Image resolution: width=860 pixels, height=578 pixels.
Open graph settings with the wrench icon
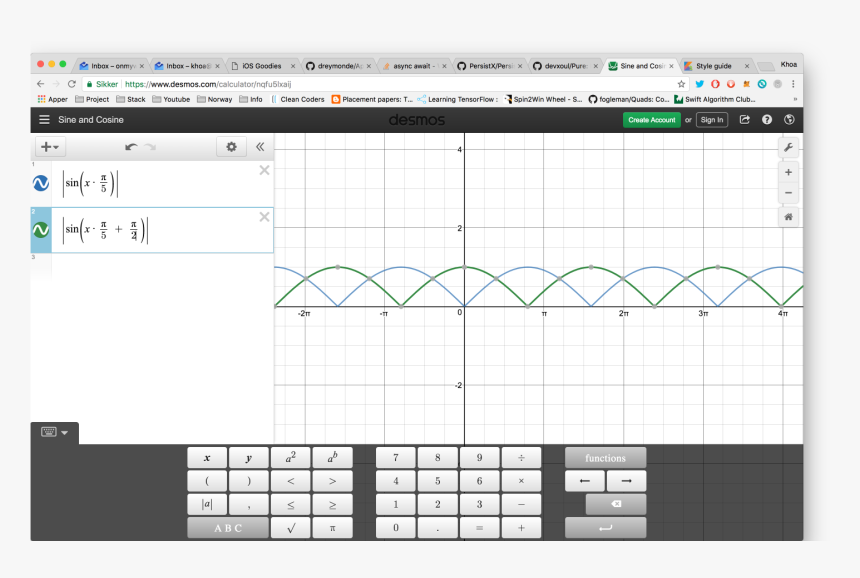(x=789, y=147)
